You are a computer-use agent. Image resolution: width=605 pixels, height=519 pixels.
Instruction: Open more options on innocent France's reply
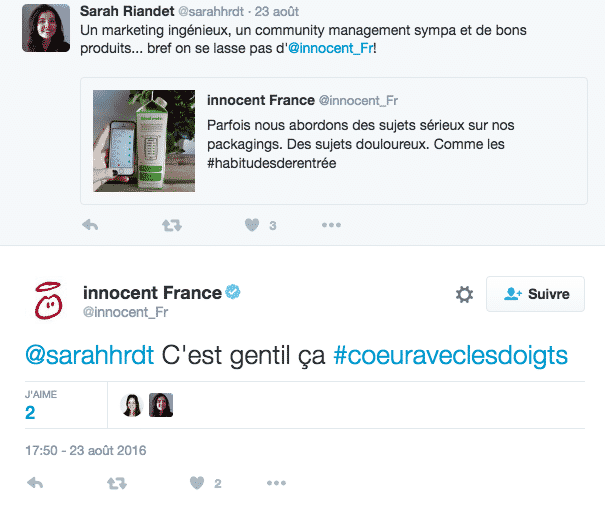(276, 483)
